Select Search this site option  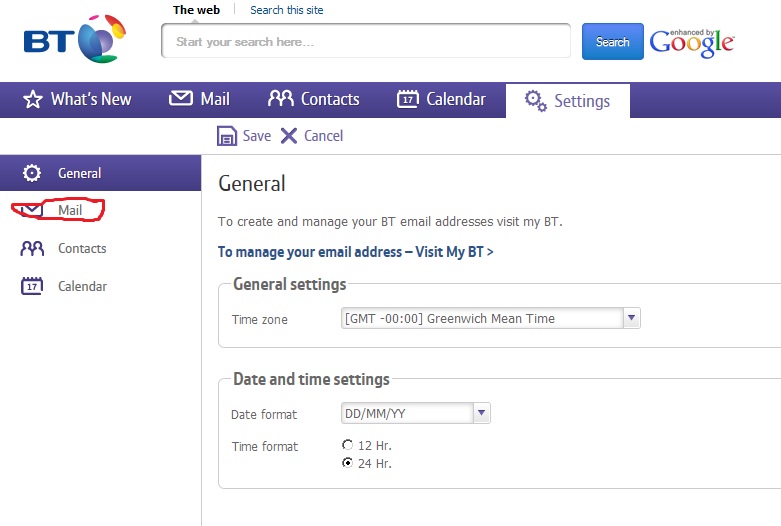pos(286,10)
